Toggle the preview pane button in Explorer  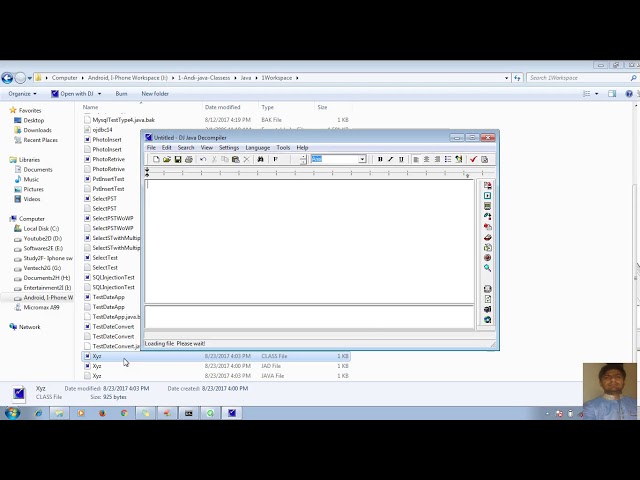coord(612,94)
